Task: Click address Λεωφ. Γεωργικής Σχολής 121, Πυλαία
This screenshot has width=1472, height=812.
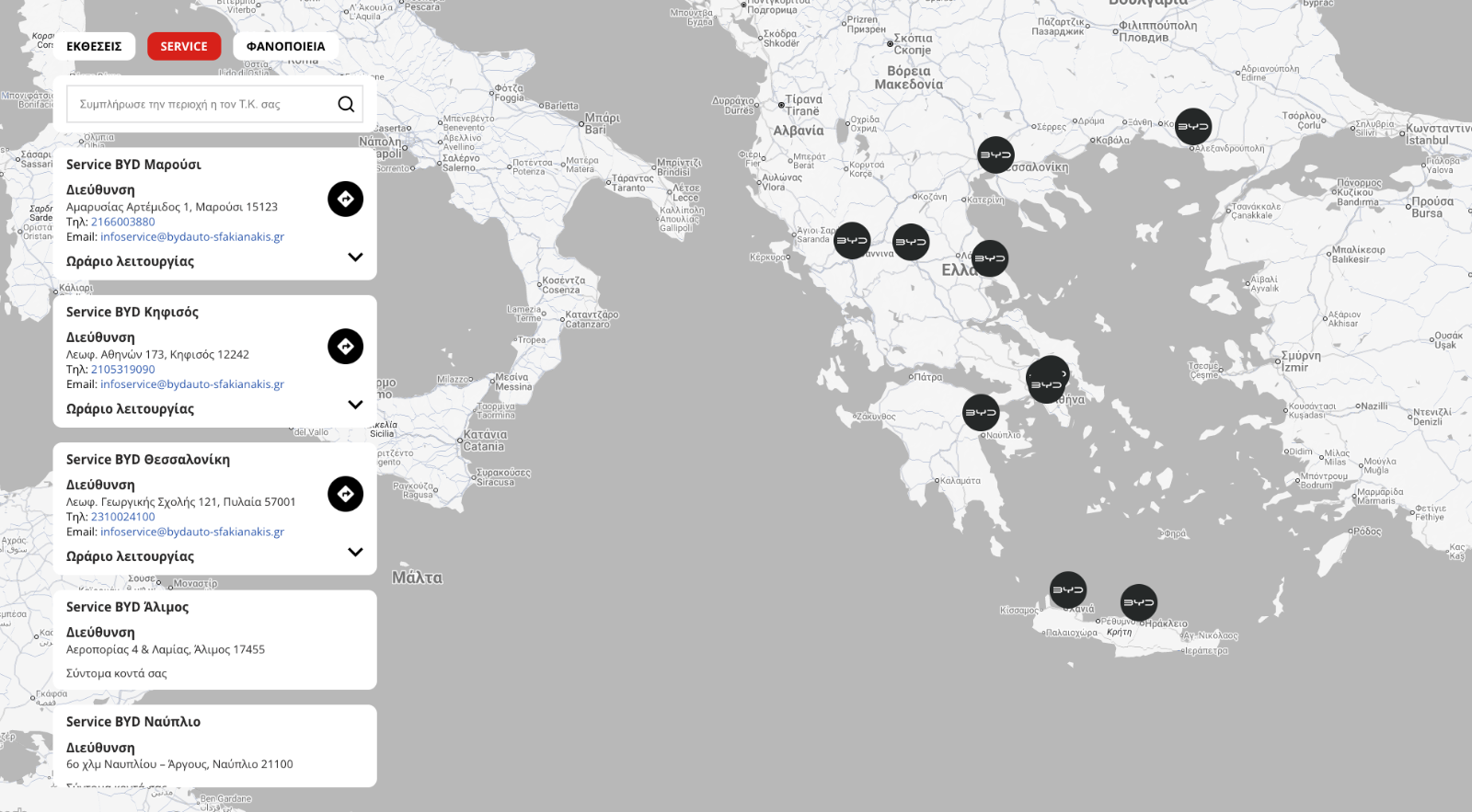Action: coord(181,502)
